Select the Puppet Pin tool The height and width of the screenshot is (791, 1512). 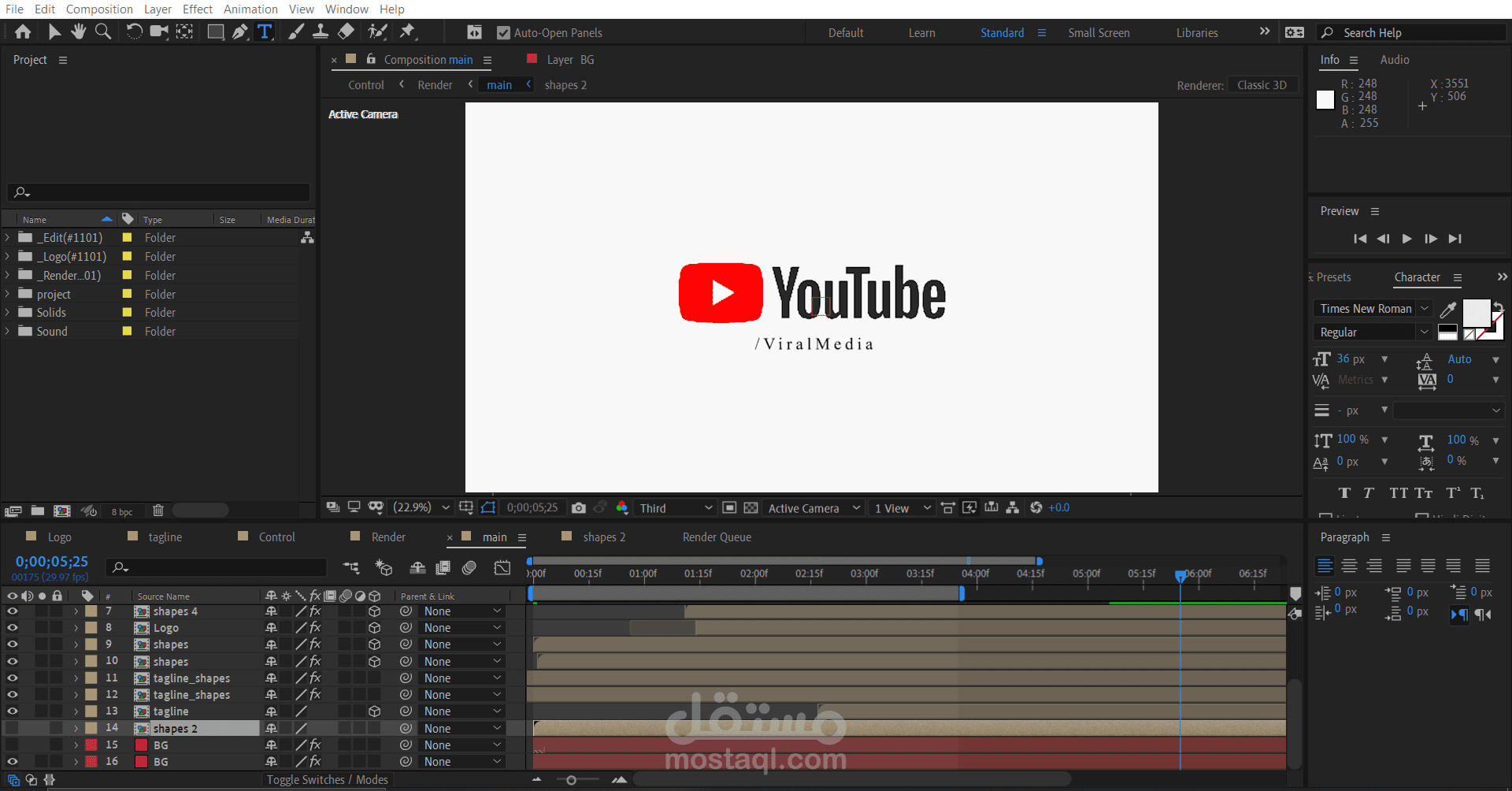point(407,32)
